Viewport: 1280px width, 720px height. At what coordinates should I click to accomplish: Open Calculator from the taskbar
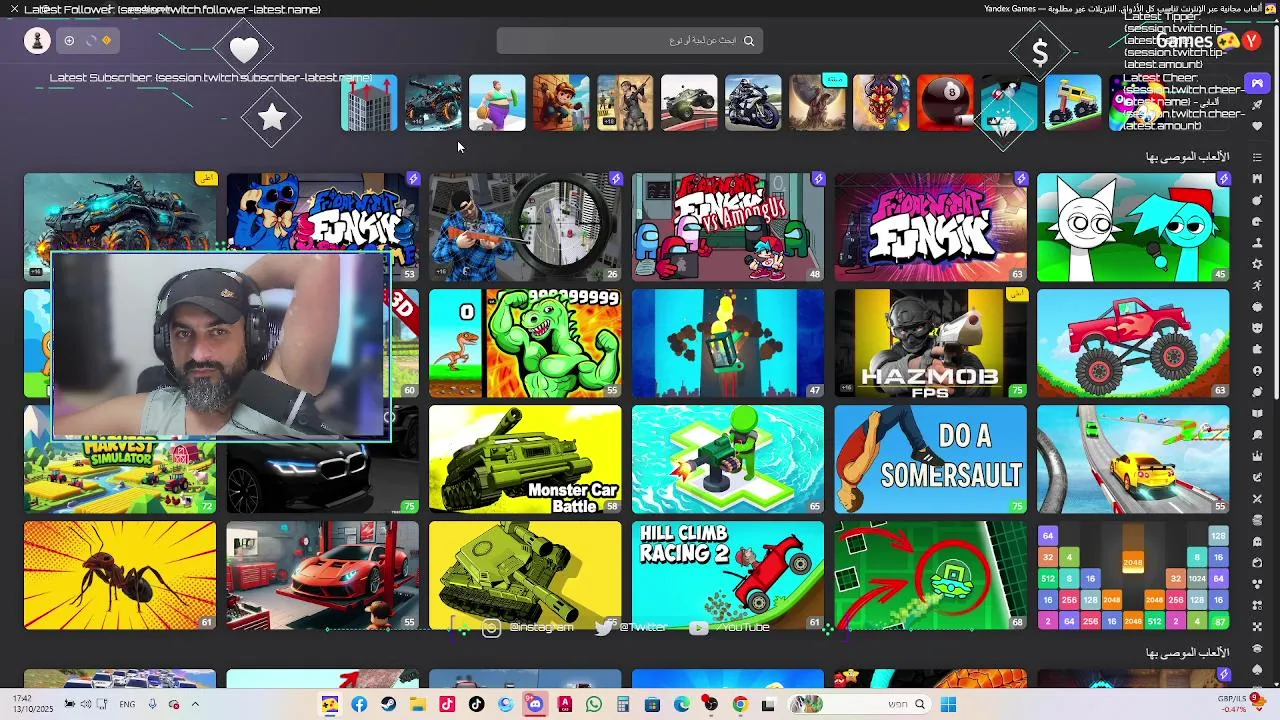(x=623, y=705)
